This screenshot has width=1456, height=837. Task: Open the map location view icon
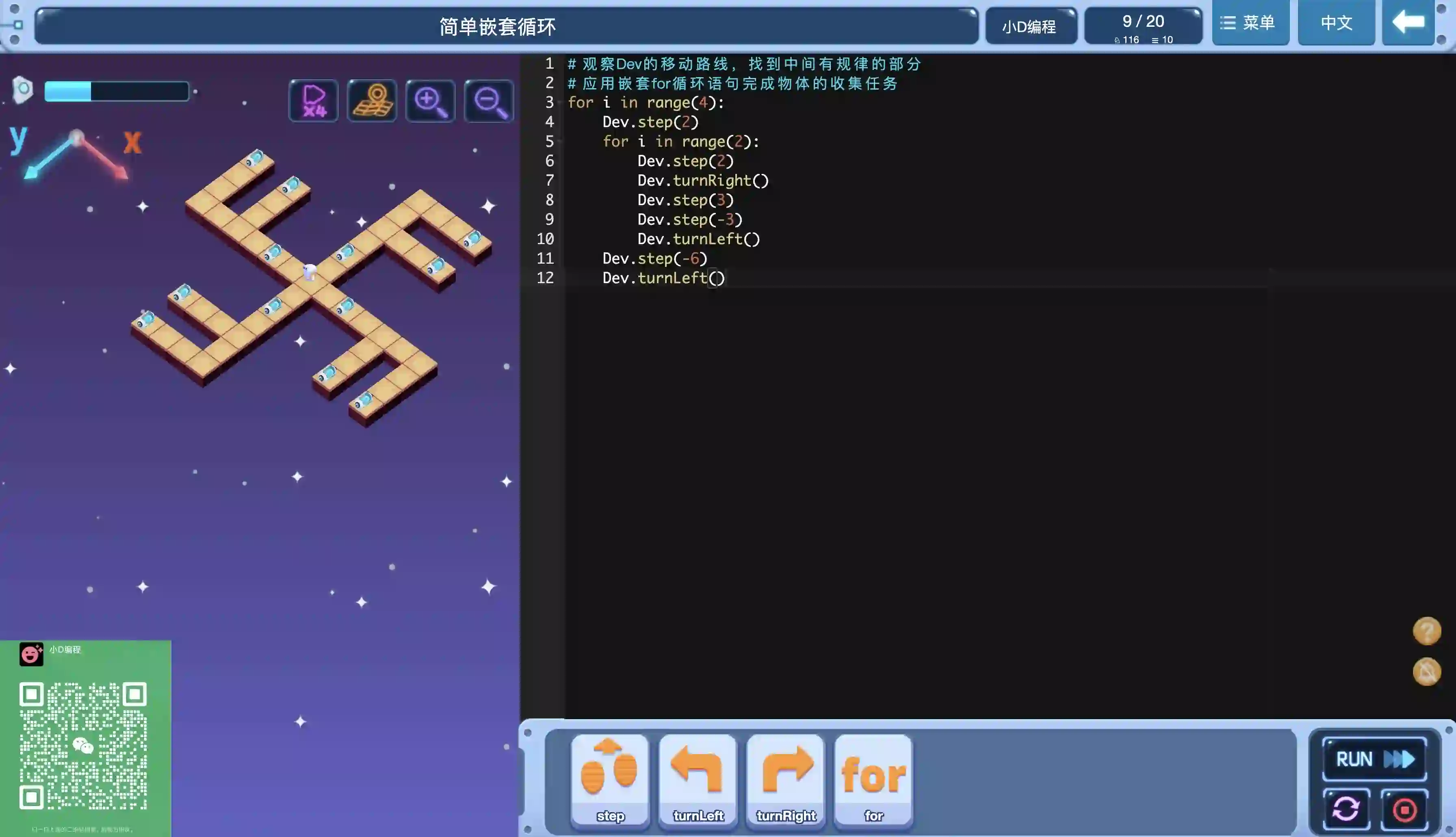point(372,101)
